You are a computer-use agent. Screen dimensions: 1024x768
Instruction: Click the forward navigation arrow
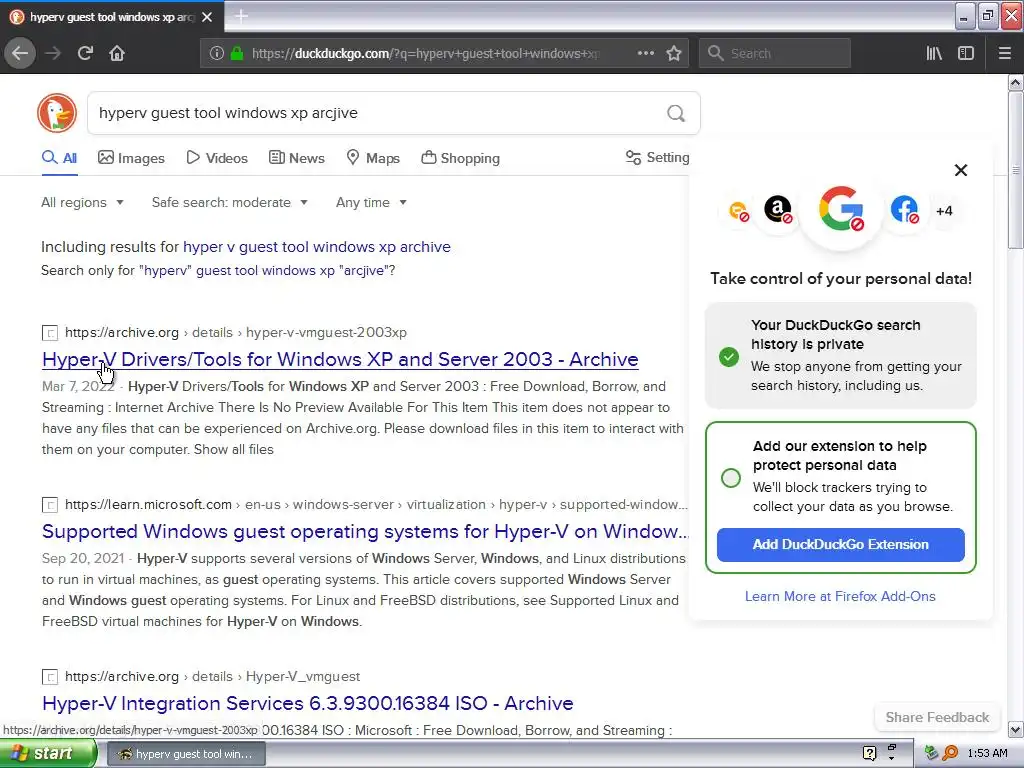[53, 53]
